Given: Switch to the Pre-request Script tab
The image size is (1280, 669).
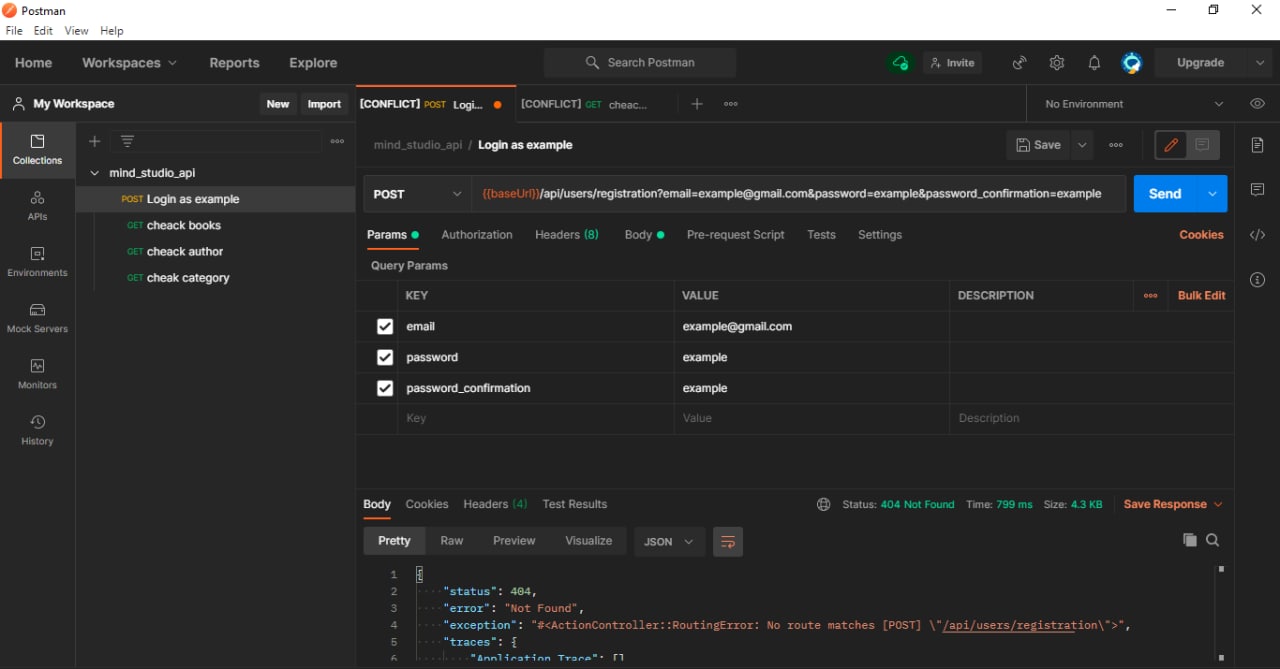Looking at the screenshot, I should click(736, 235).
